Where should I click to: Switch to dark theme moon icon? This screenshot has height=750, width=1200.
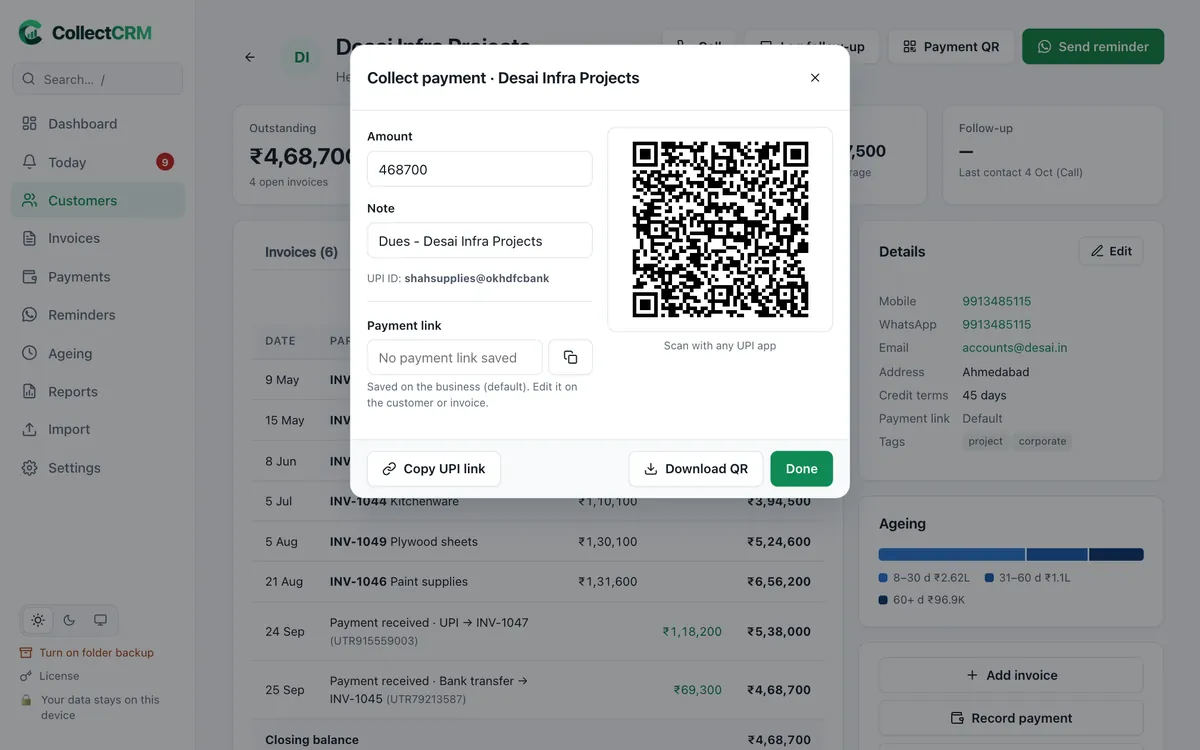click(69, 620)
